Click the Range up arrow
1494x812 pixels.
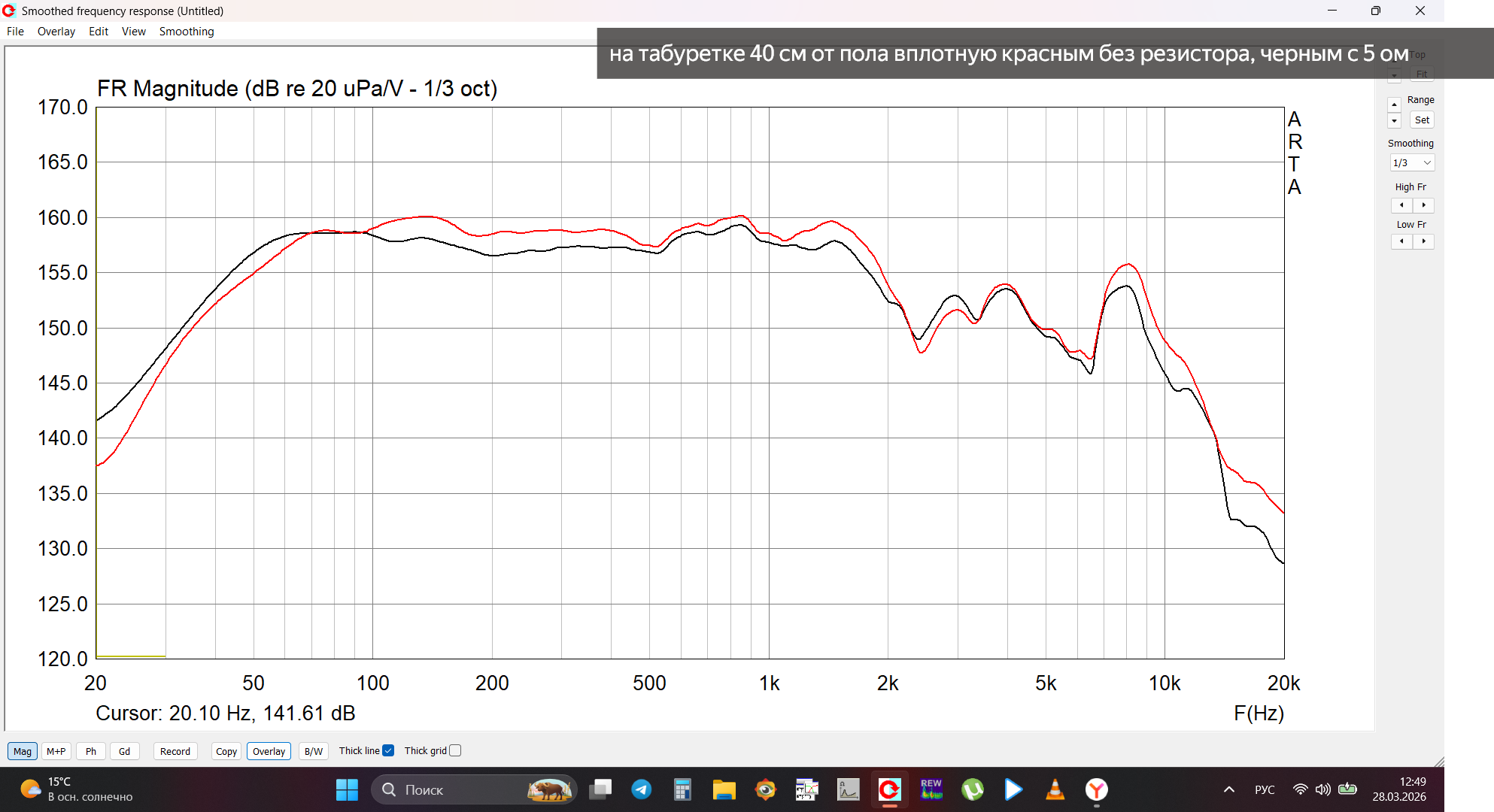pos(1394,105)
